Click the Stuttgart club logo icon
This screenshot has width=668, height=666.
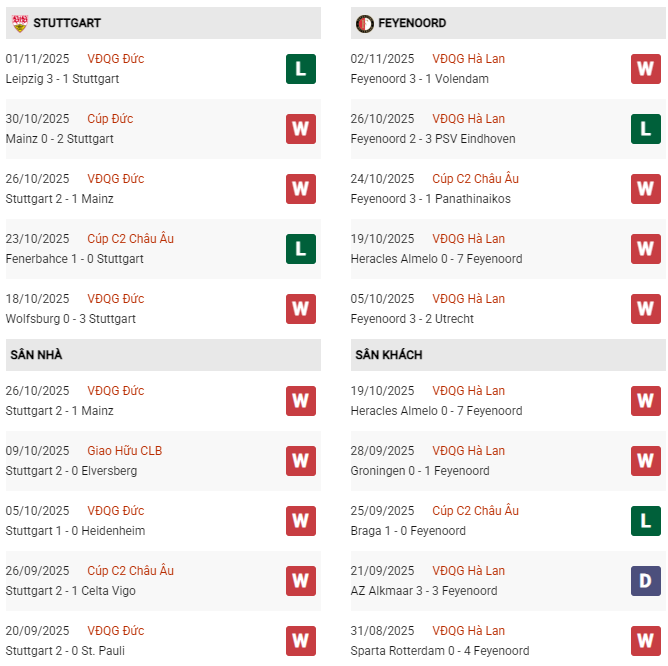[x=19, y=22]
